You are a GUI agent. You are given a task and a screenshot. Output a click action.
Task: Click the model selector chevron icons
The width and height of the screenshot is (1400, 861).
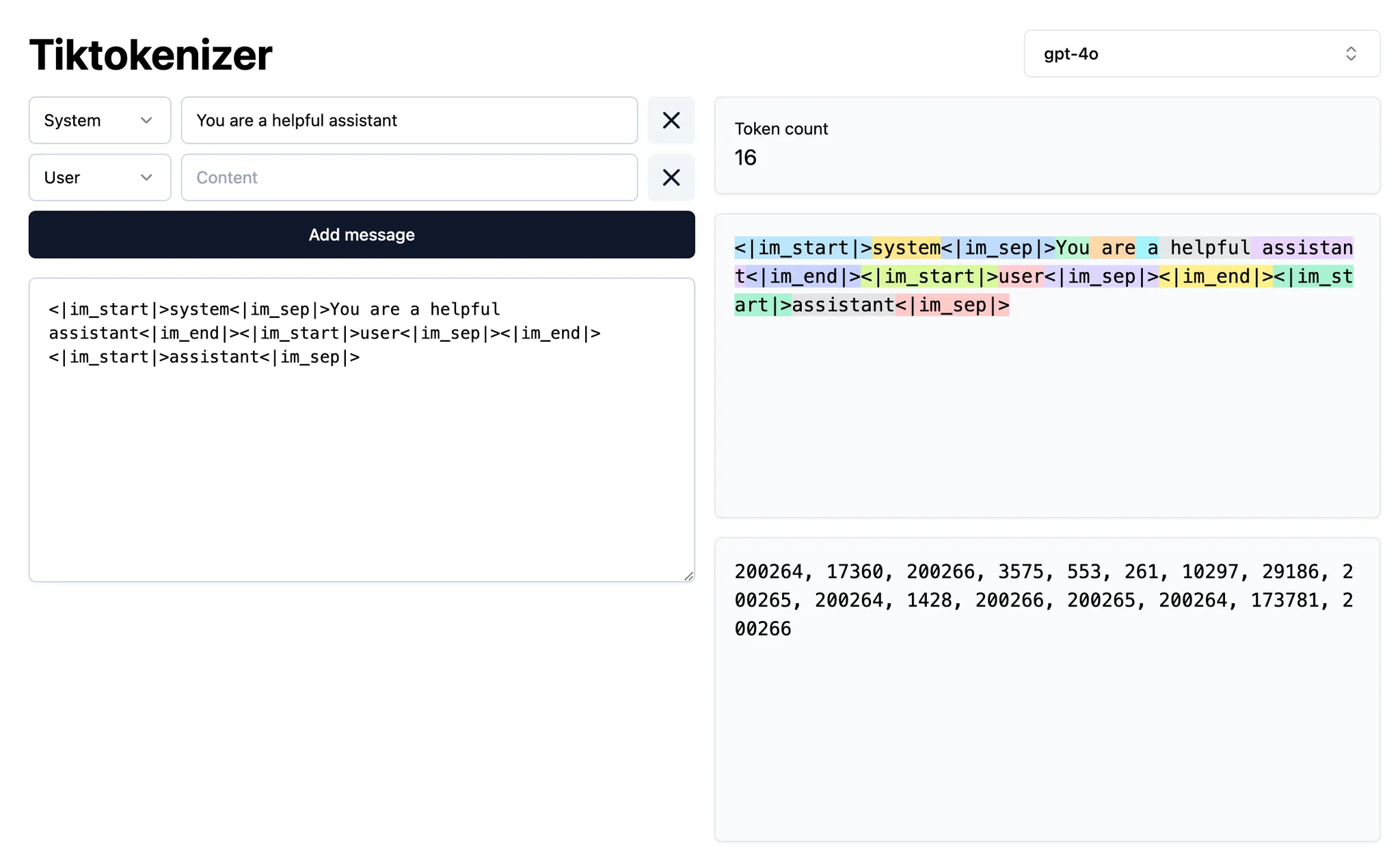1350,54
